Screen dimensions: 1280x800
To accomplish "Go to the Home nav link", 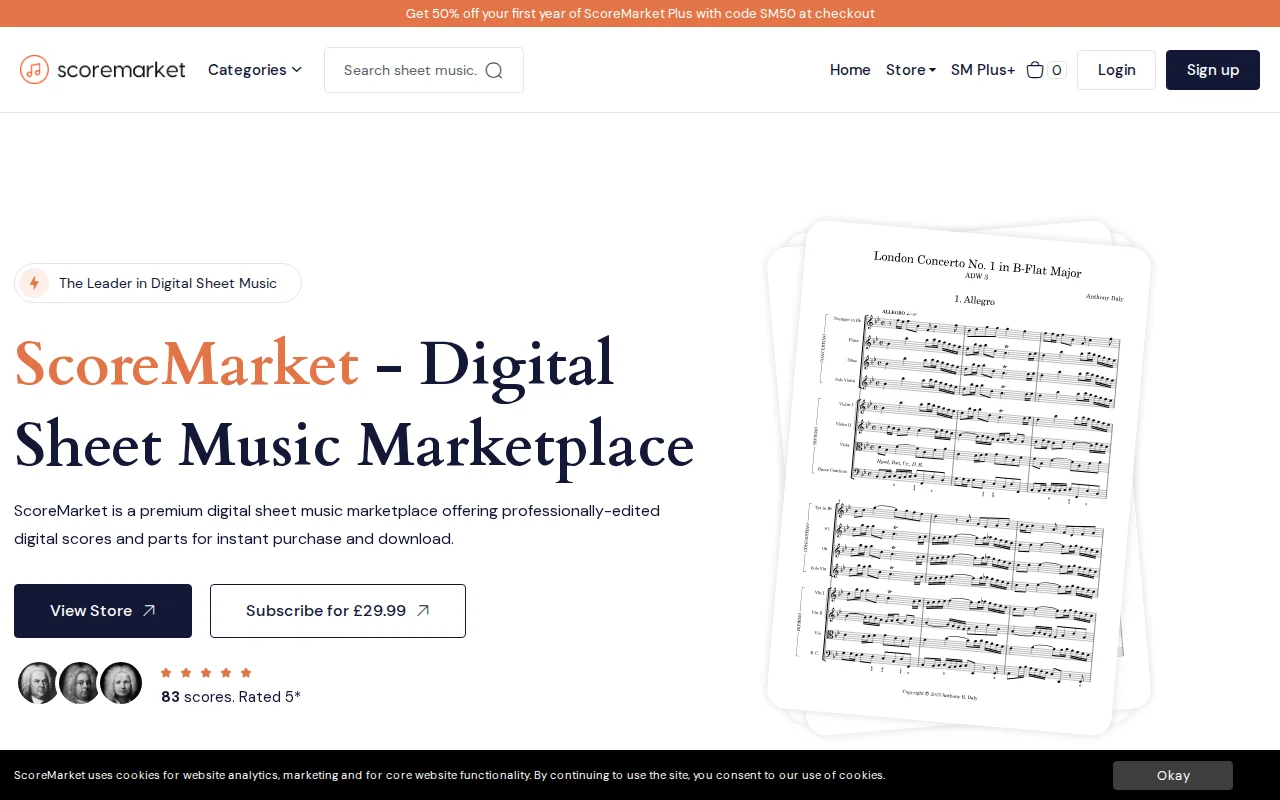I will coord(850,70).
